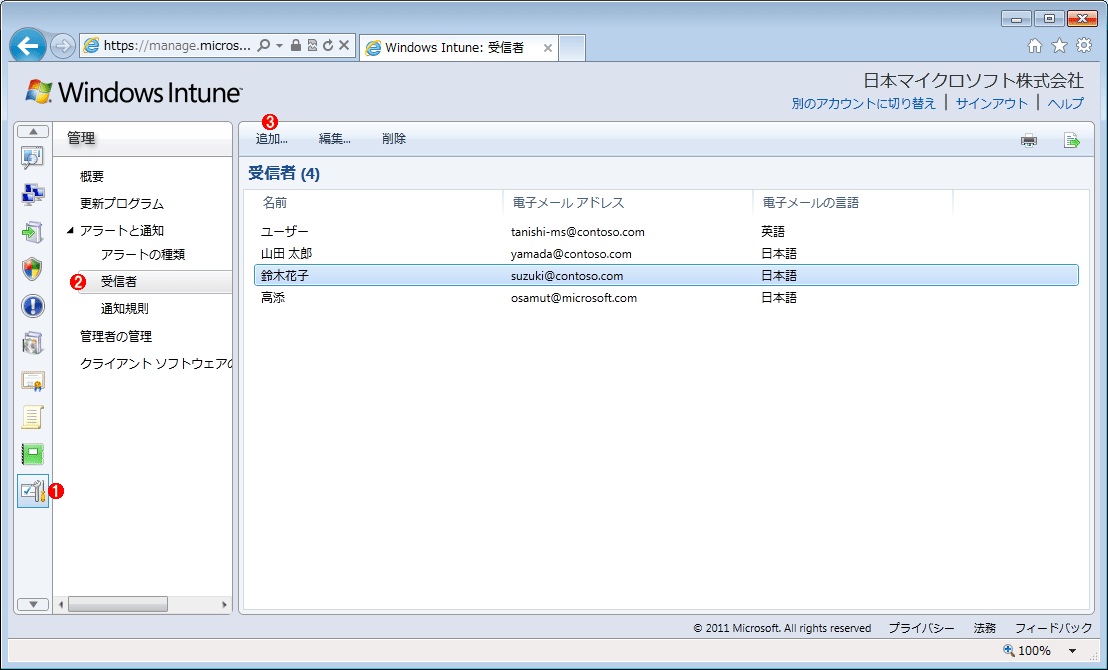
Task: Click 編集... to edit recipient
Action: coord(334,139)
